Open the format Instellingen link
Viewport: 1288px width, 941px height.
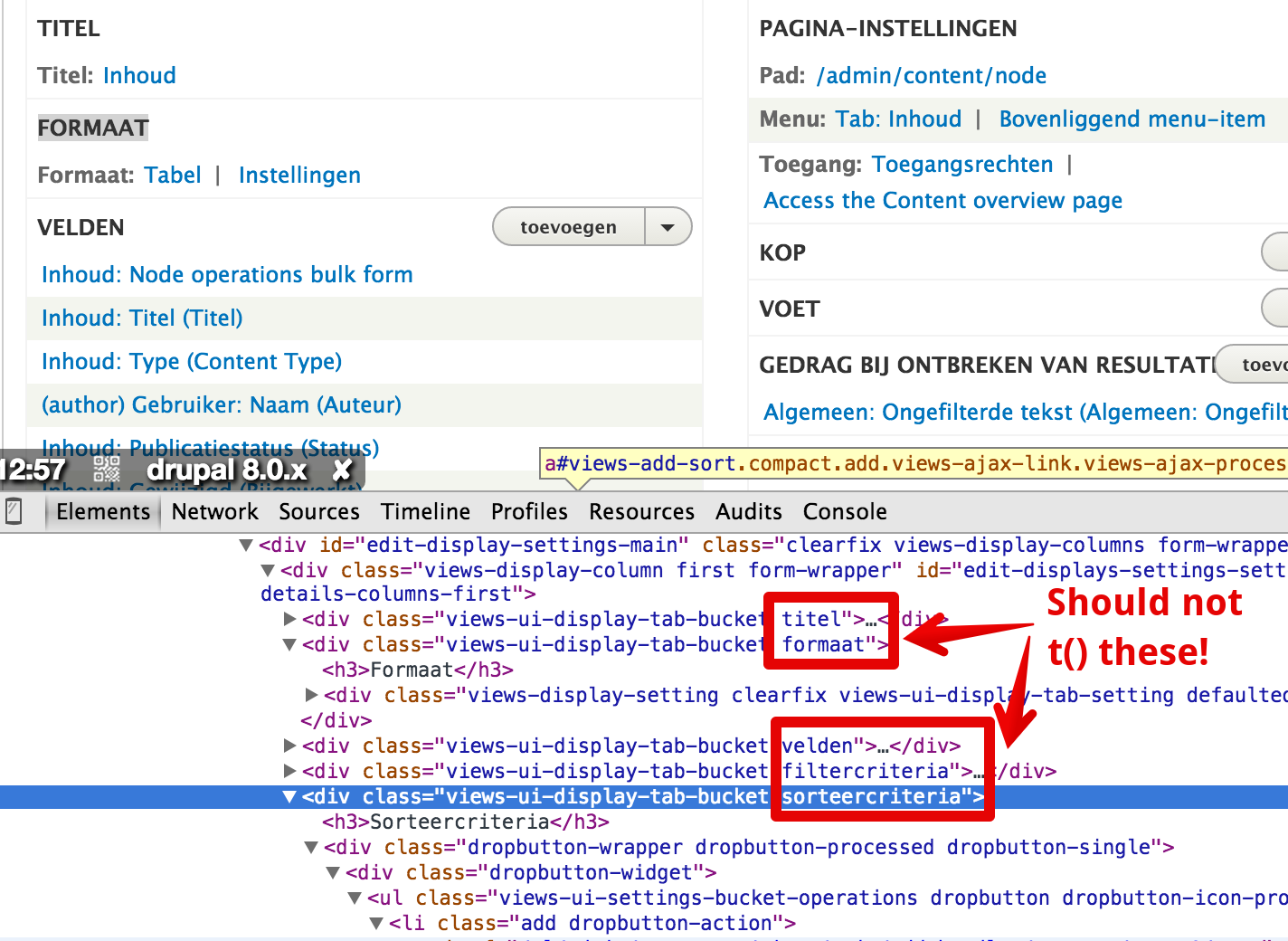[x=299, y=176]
